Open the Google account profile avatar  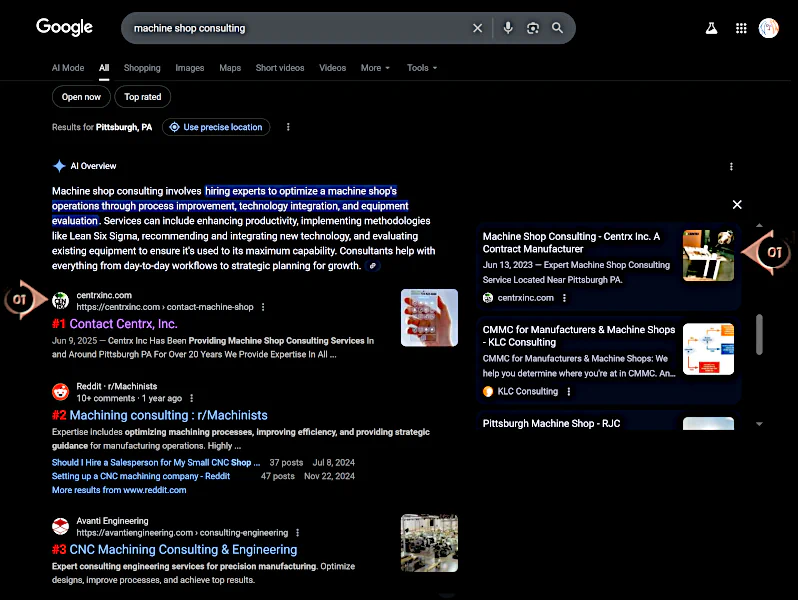pos(769,28)
